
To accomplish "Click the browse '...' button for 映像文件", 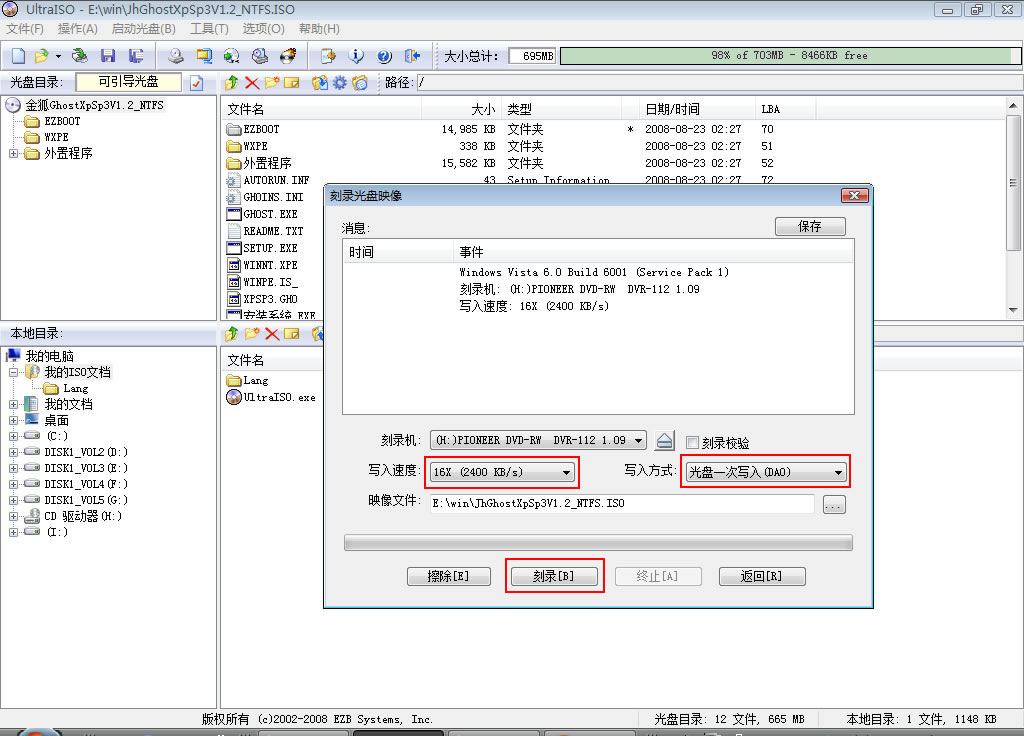I will [x=834, y=504].
